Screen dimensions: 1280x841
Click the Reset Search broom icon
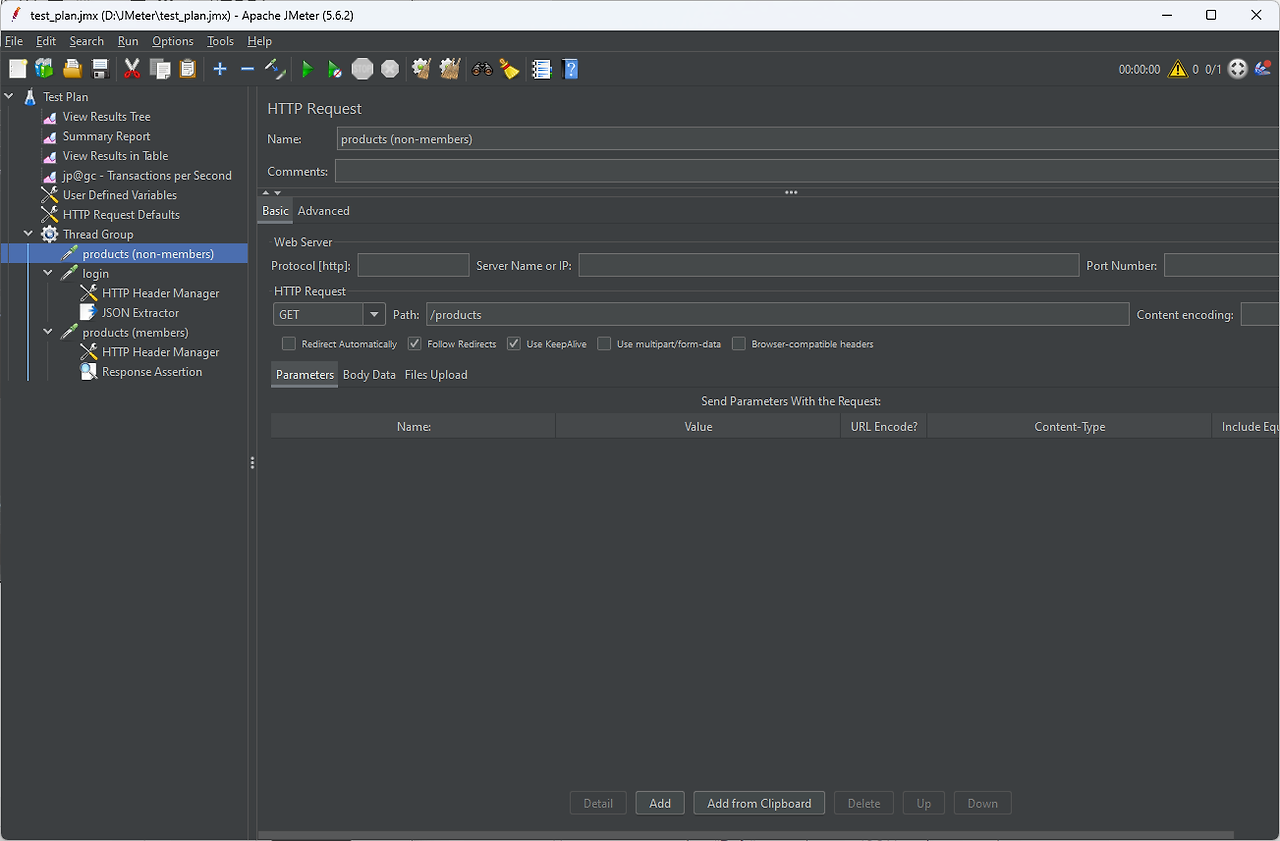[x=510, y=69]
